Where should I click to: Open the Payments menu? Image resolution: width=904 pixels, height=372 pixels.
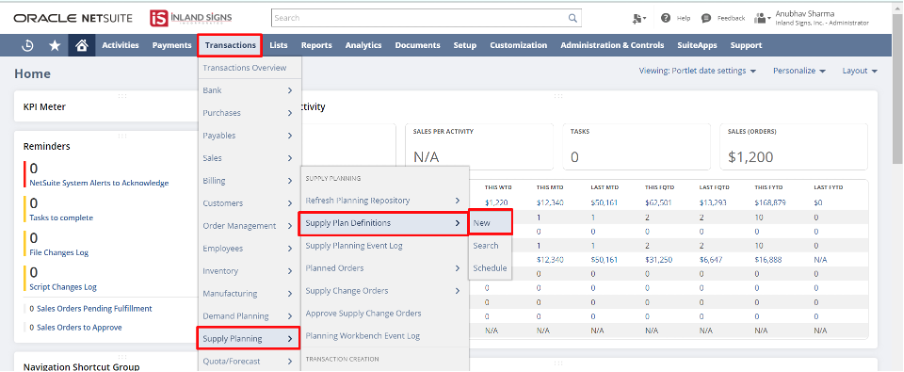pos(172,45)
